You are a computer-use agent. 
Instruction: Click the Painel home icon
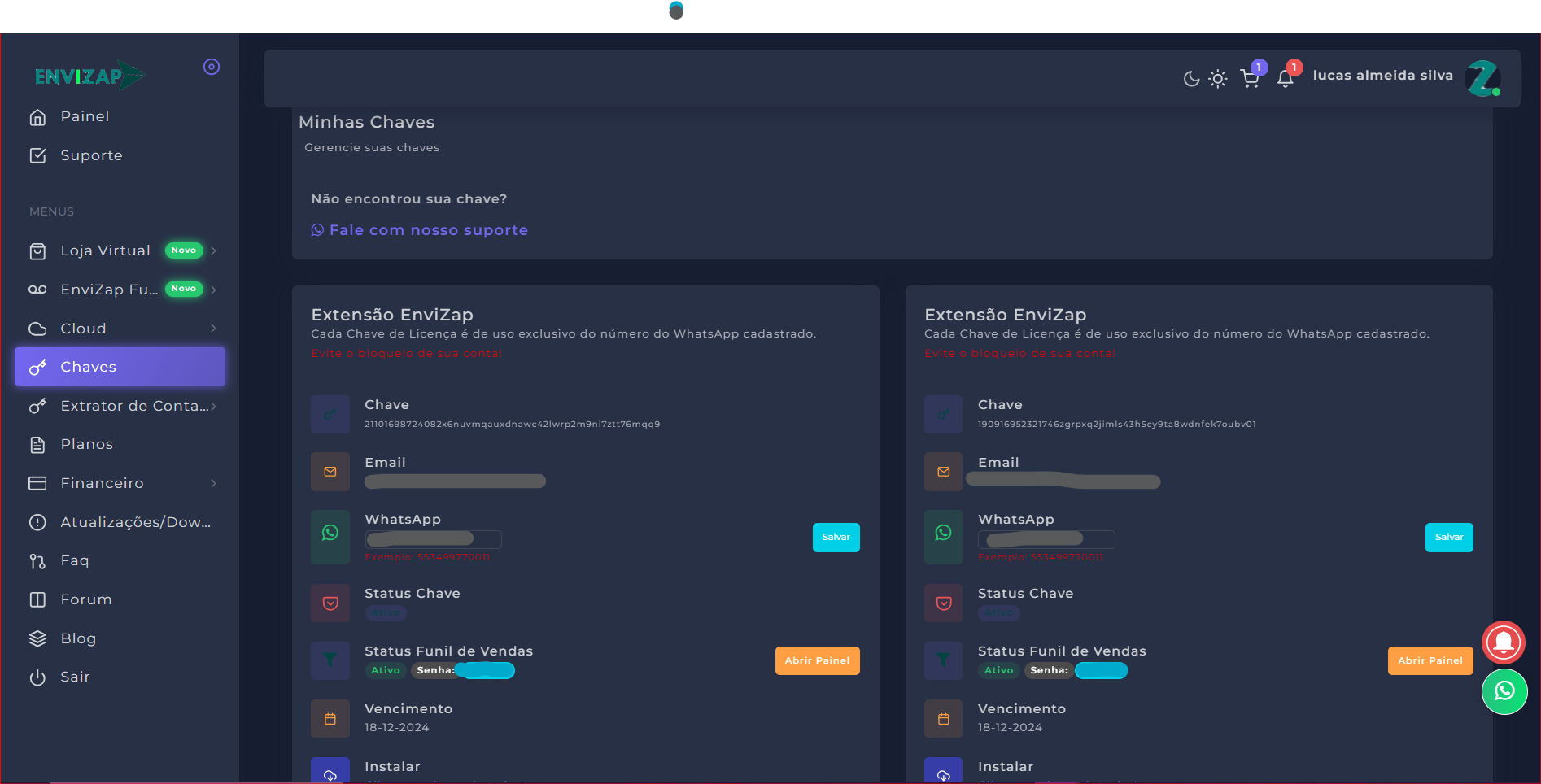pos(37,117)
